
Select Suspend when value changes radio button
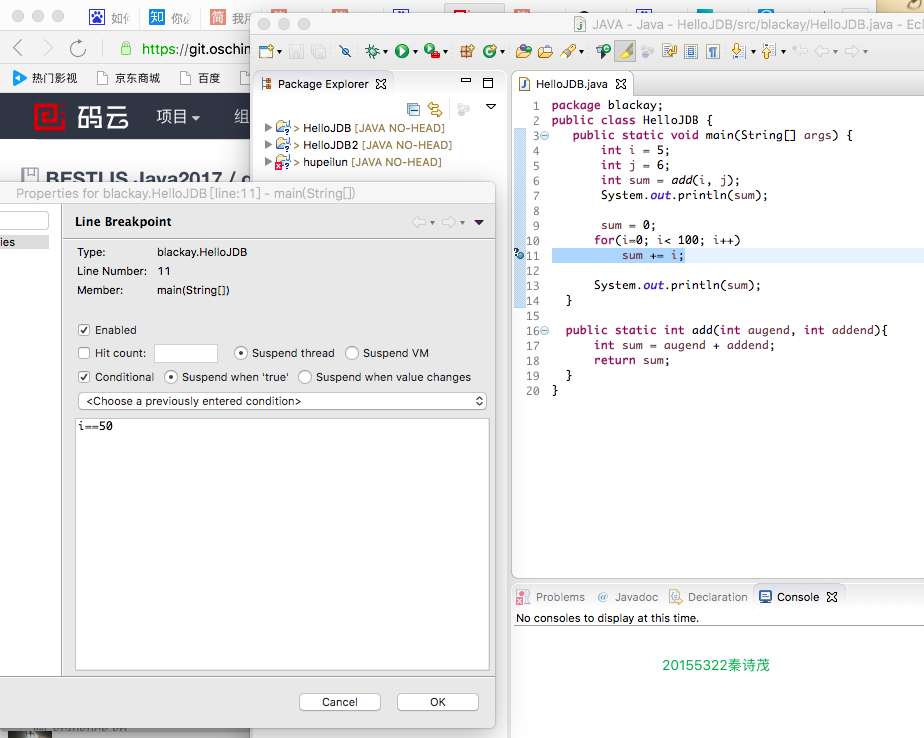(305, 377)
